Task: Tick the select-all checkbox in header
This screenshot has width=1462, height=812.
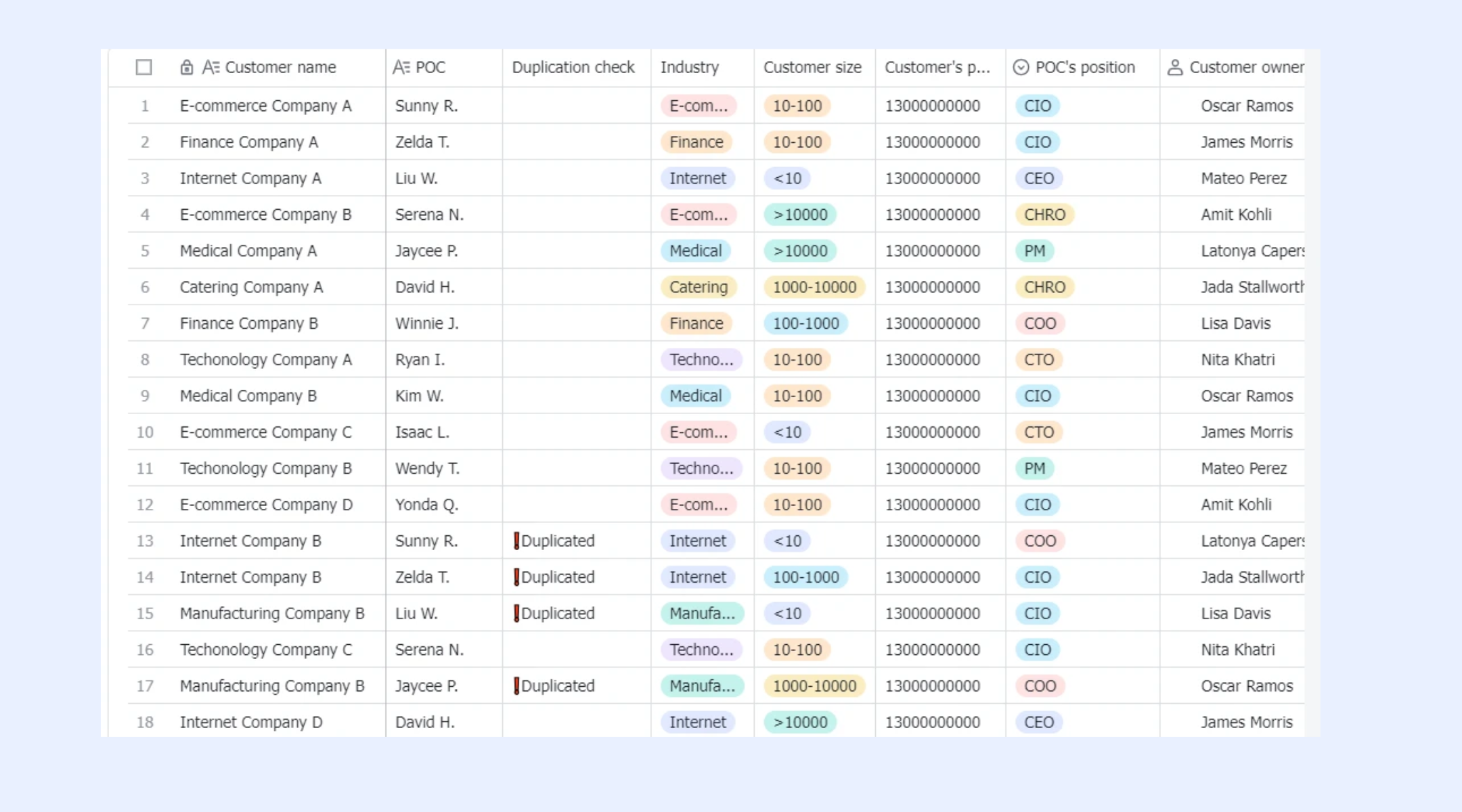Action: (143, 67)
